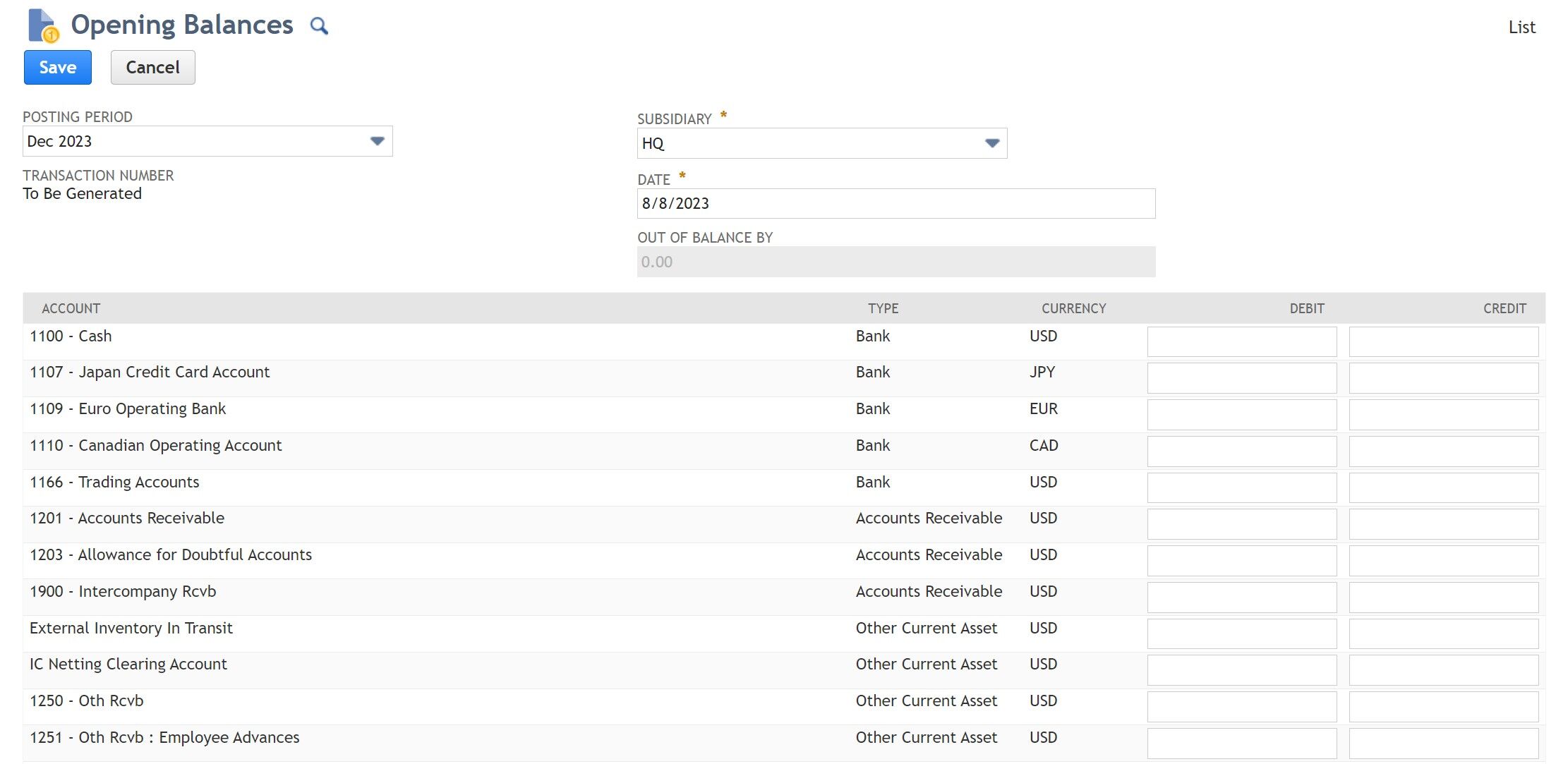
Task: Open the search magnifier next to Opening Balances
Action: (319, 25)
